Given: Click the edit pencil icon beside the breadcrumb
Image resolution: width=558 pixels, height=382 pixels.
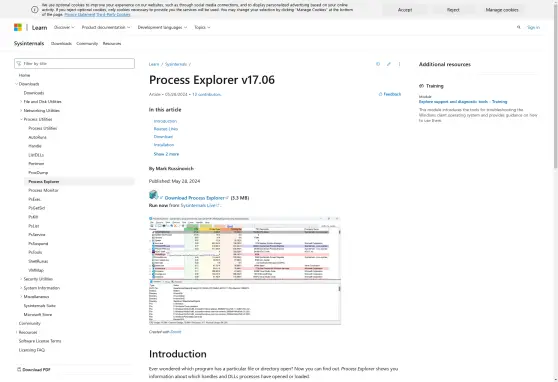Looking at the screenshot, I should click(389, 64).
